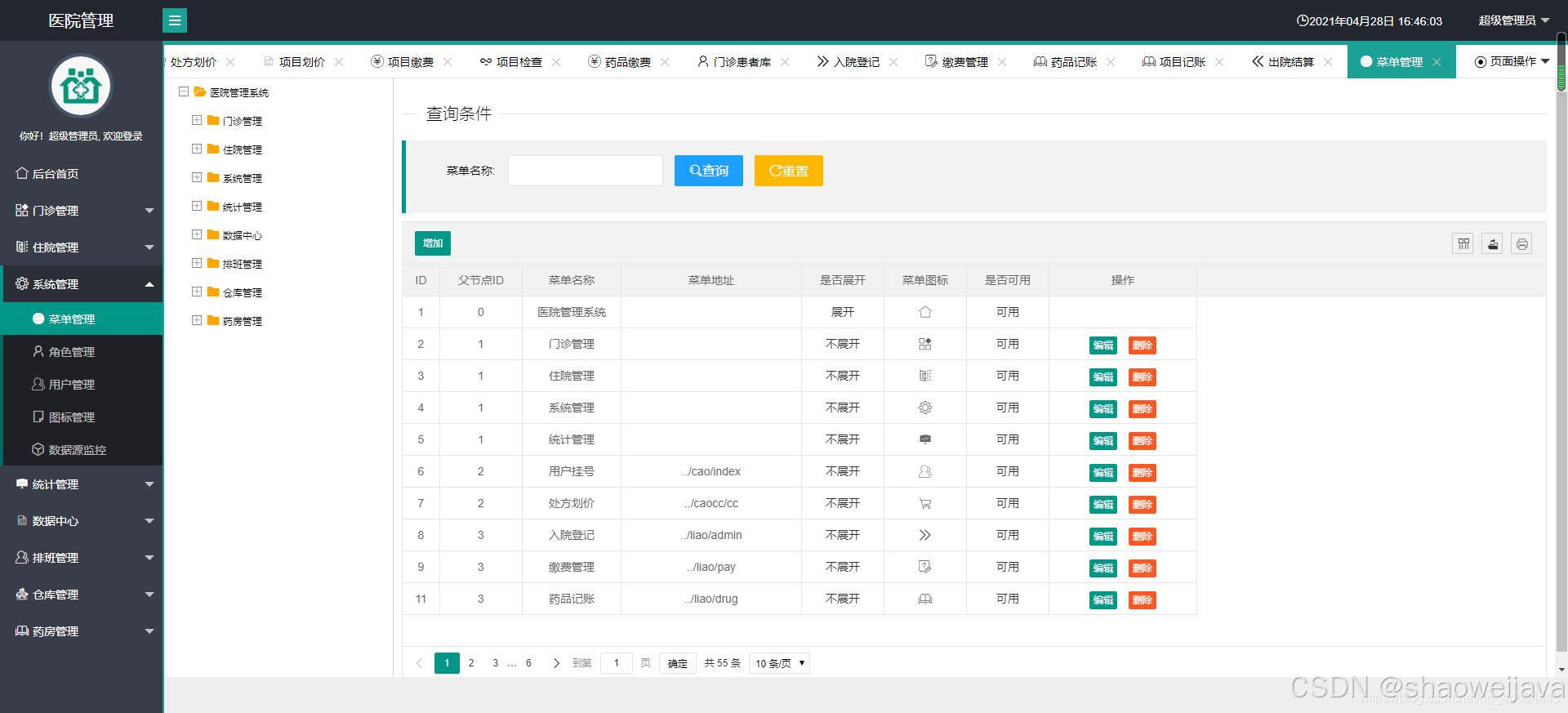The image size is (1568, 713).
Task: Click the hospital logo avatar
Action: tap(81, 86)
